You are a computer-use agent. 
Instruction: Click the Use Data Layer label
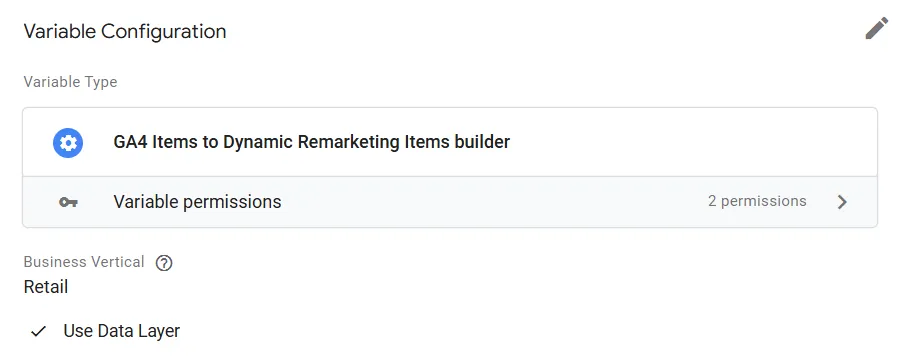122,331
